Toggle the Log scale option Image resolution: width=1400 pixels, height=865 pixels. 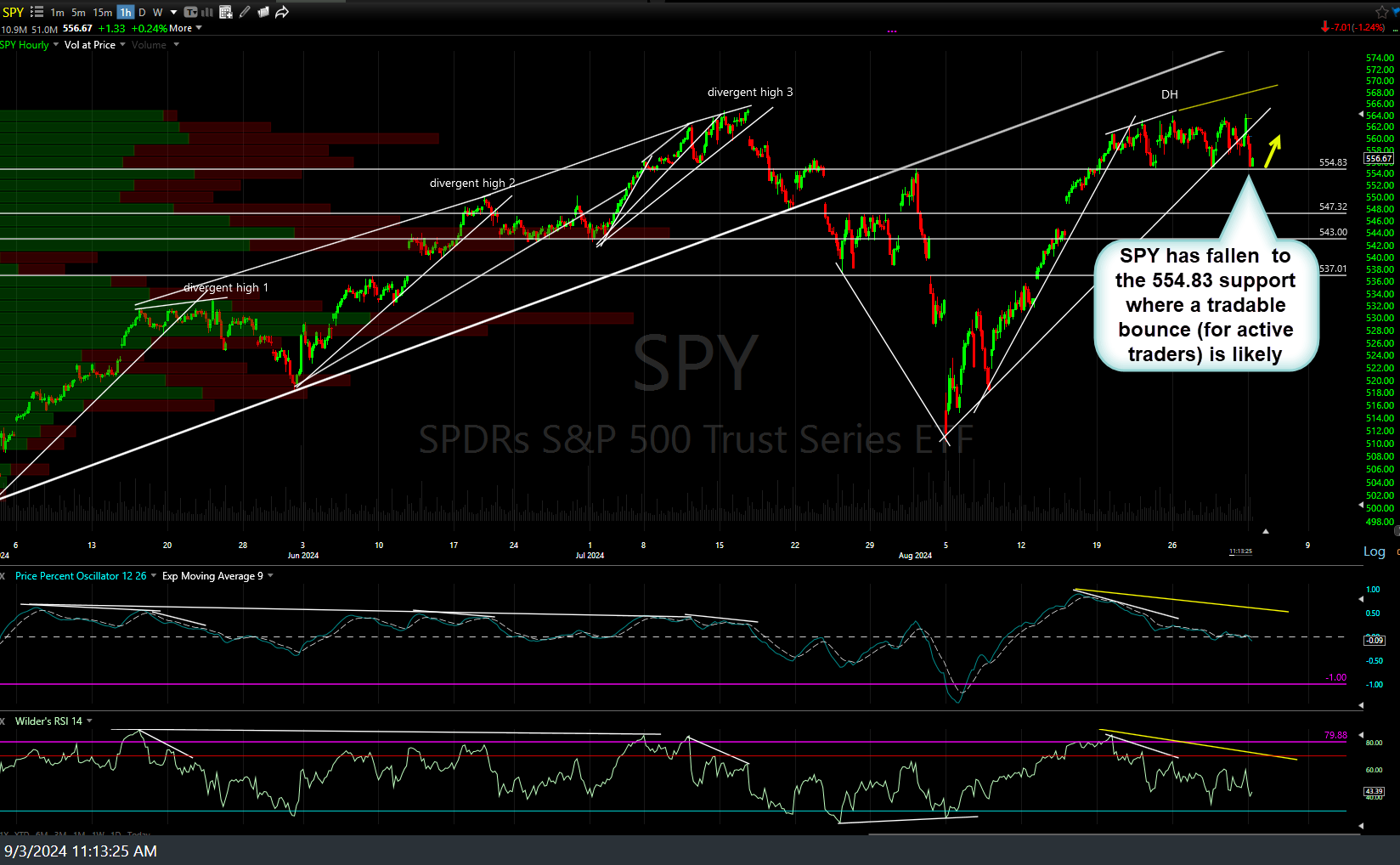tap(1374, 551)
